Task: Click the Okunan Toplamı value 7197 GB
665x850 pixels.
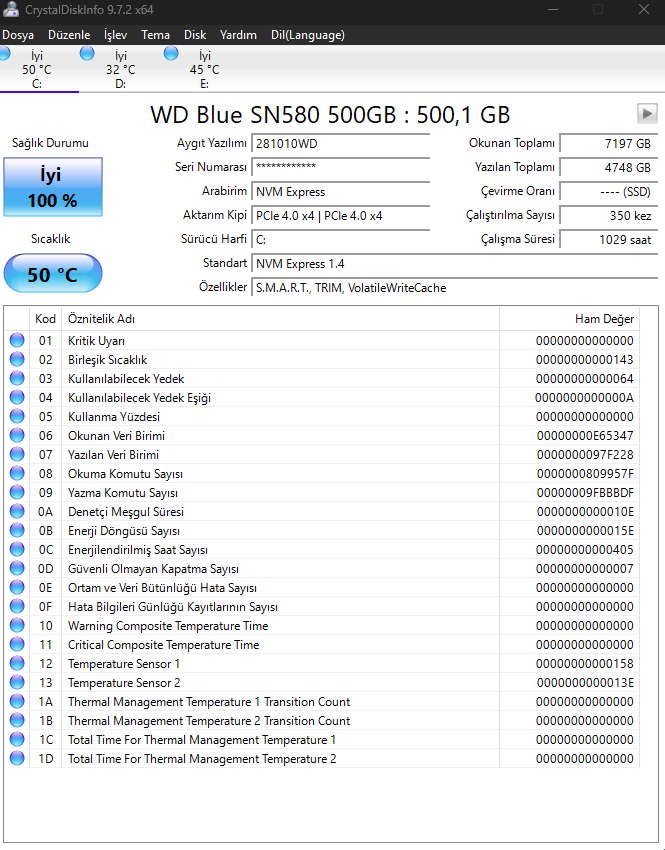Action: [609, 144]
